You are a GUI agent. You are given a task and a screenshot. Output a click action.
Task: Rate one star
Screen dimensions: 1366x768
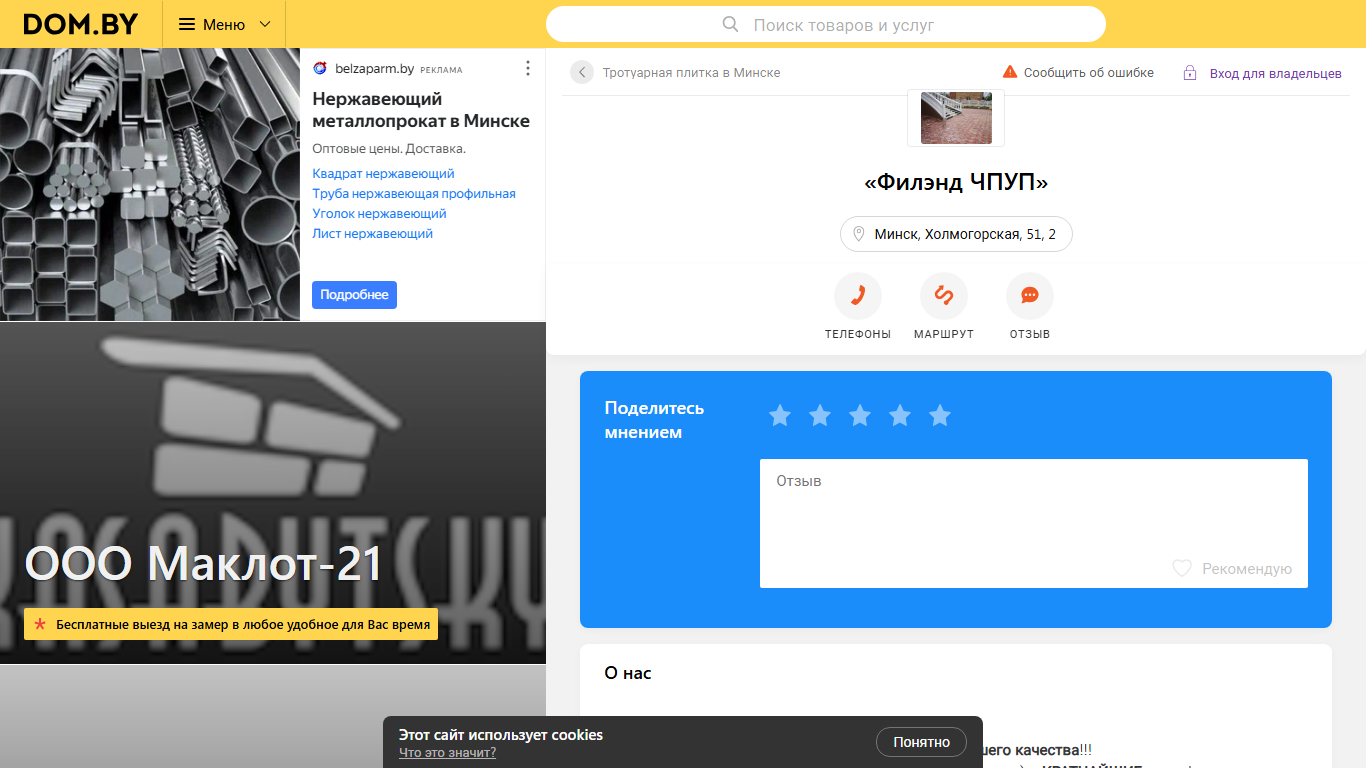coord(780,415)
